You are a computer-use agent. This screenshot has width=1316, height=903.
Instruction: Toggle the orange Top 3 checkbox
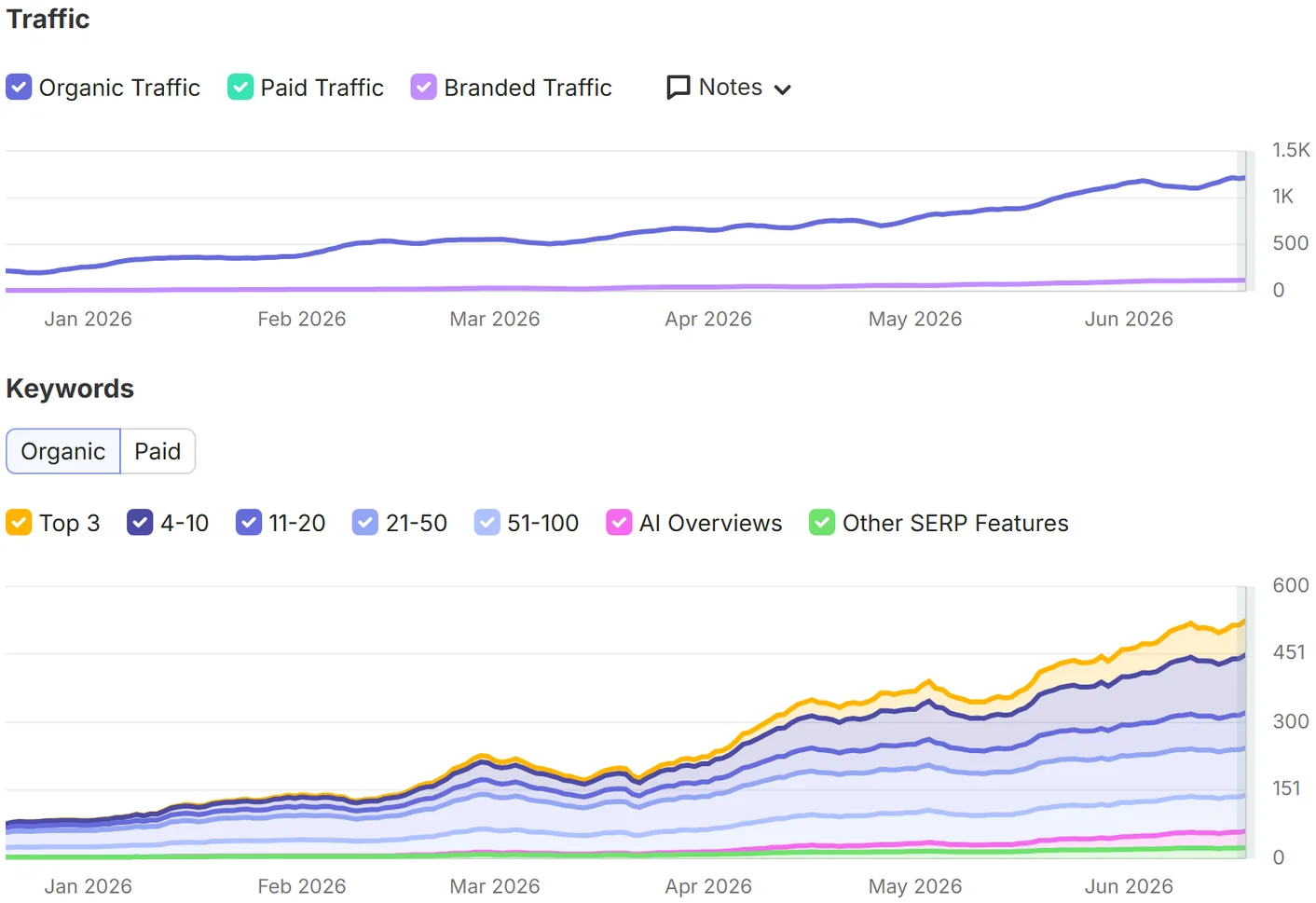[x=19, y=523]
